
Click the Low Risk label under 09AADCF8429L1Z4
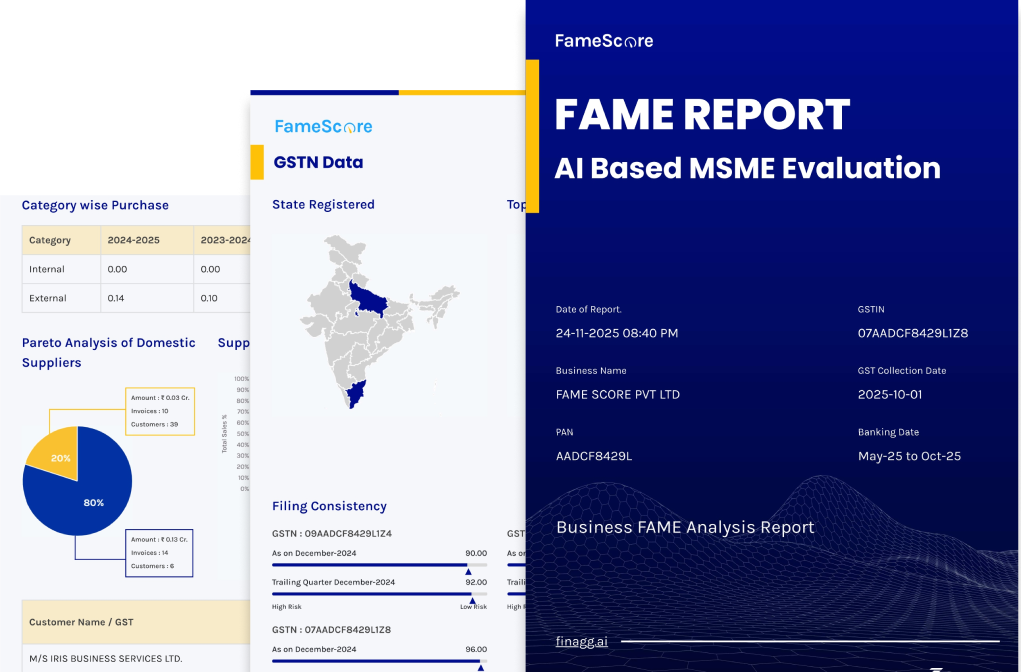tap(473, 607)
